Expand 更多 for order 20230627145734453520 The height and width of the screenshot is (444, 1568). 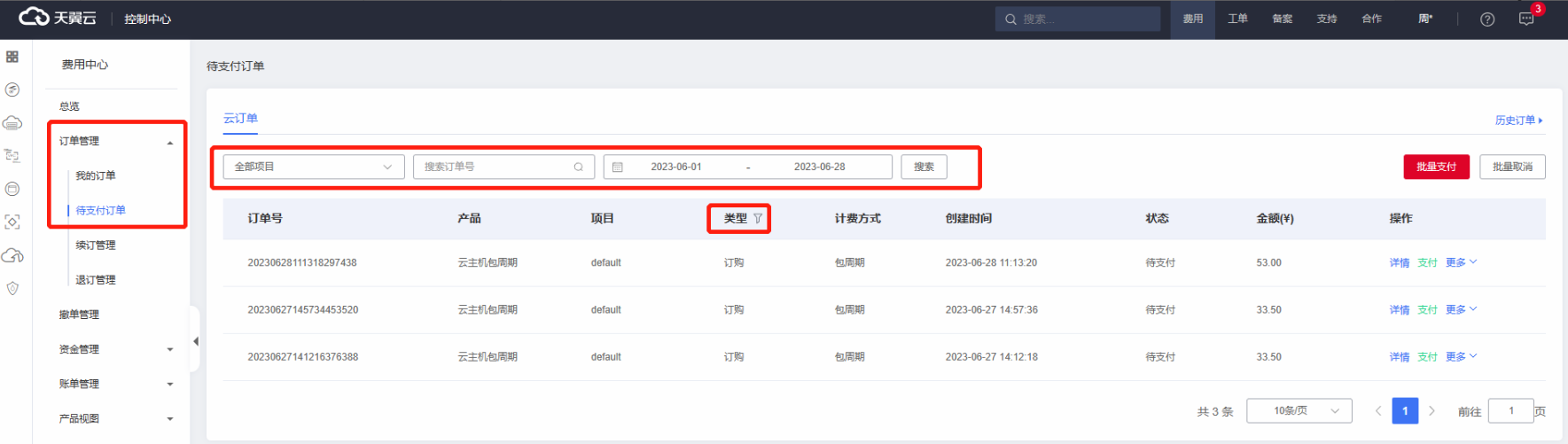1462,309
